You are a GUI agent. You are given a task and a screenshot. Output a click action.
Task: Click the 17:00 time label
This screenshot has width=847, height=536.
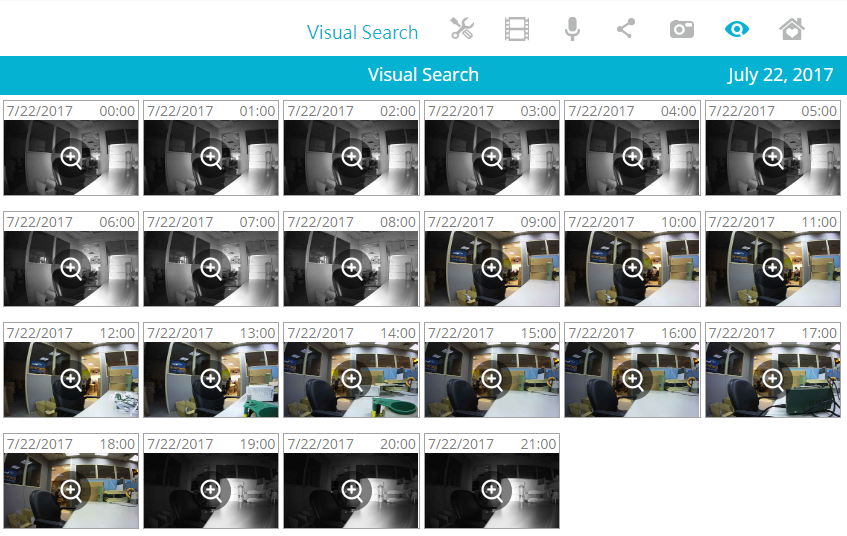(x=819, y=333)
